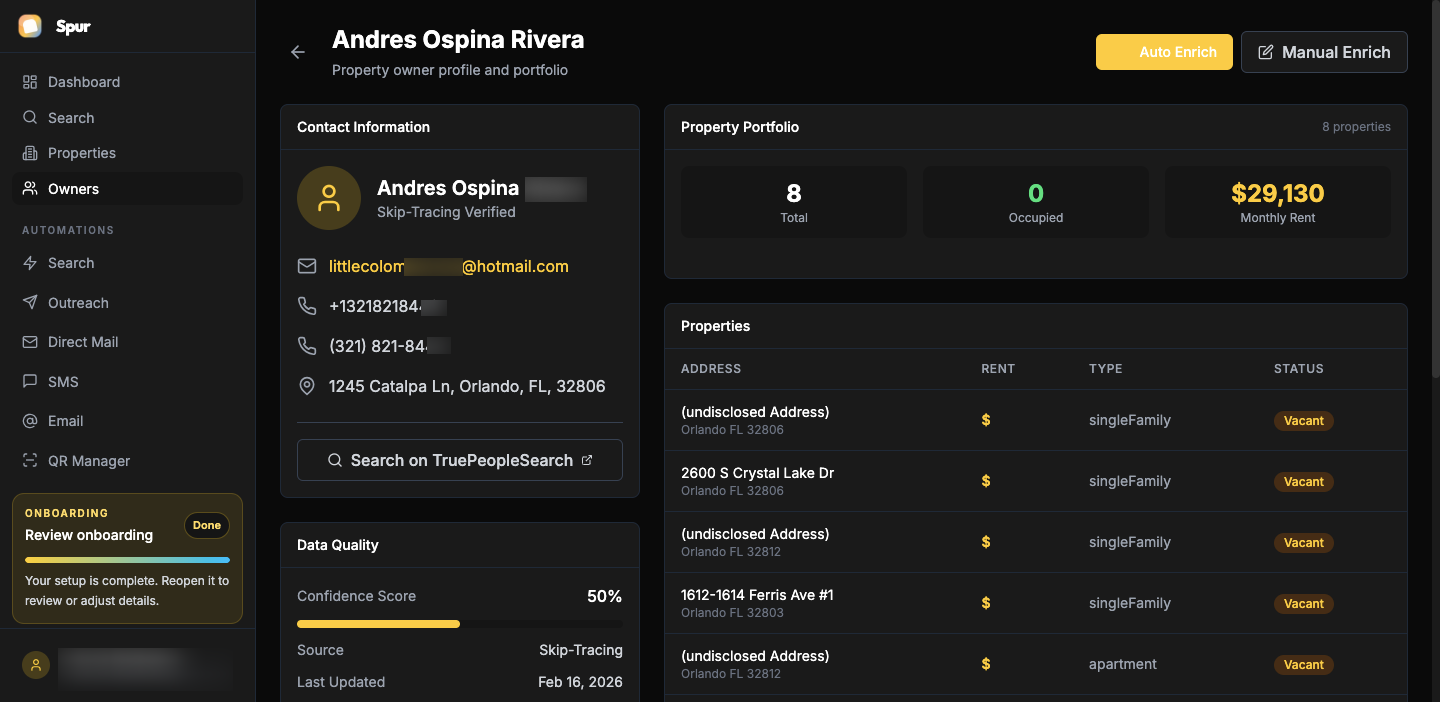This screenshot has height=702, width=1440.
Task: Click the external link icon on TruePeopleSearch
Action: 587,460
